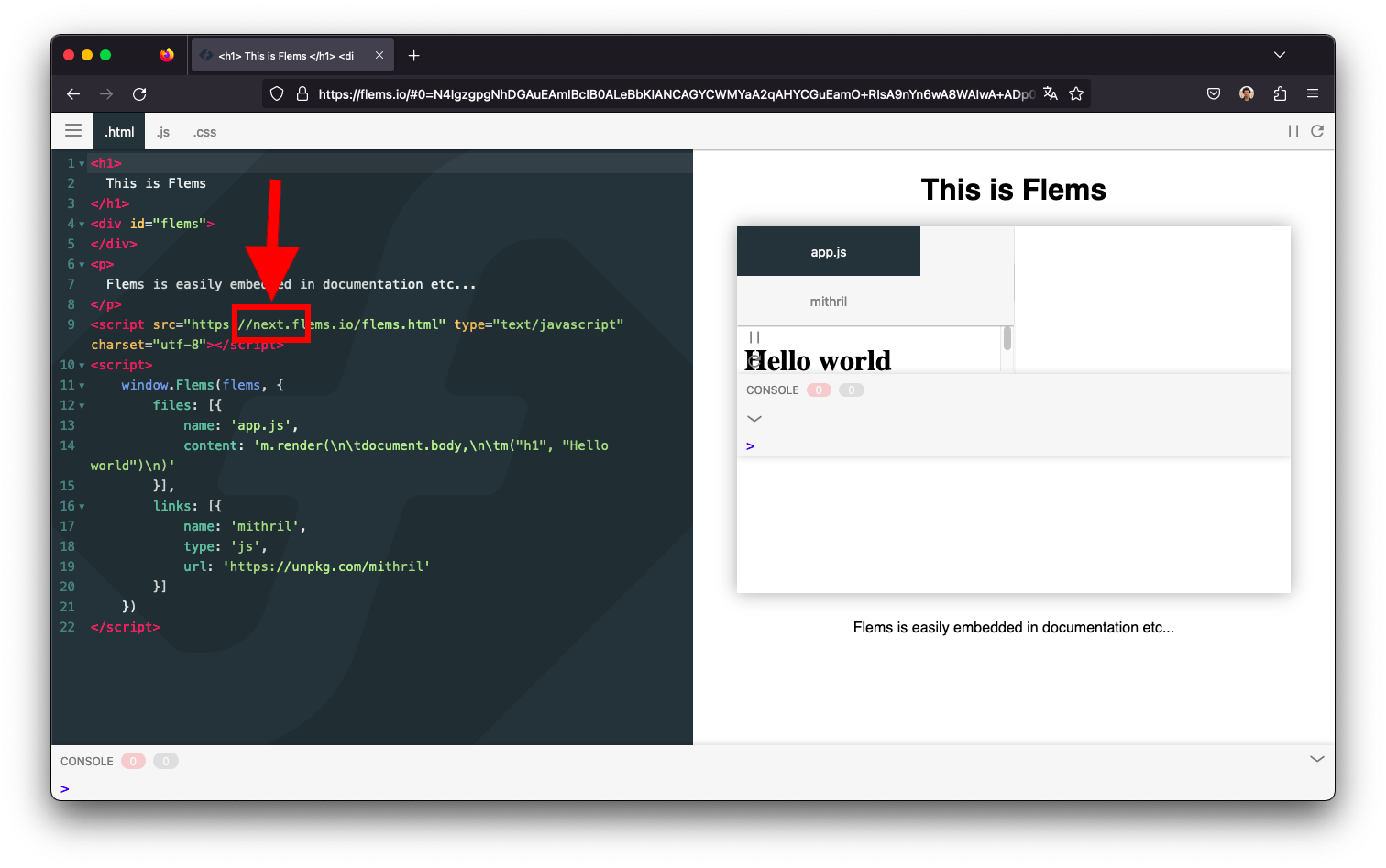Screen dimensions: 1386x868
Task: Collapse the bottom console panel chevron
Action: pyautogui.click(x=1317, y=759)
